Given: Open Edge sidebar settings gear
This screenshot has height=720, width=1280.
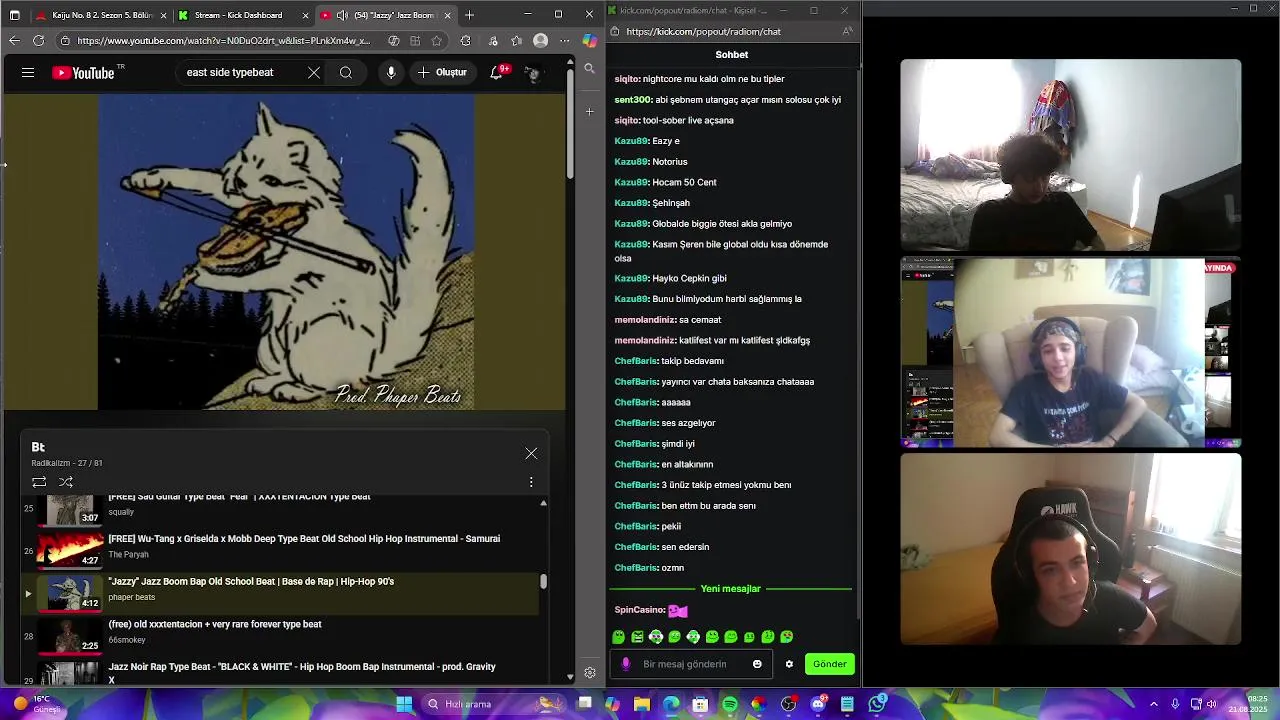Looking at the screenshot, I should (x=590, y=673).
